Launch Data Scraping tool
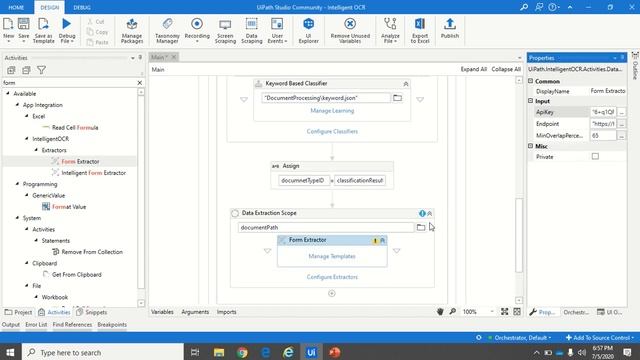 point(251,29)
